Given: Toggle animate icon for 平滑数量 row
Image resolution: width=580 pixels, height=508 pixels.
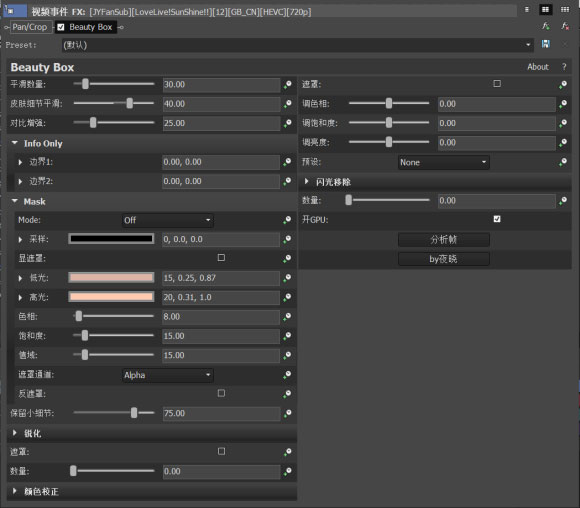Looking at the screenshot, I should pos(287,84).
